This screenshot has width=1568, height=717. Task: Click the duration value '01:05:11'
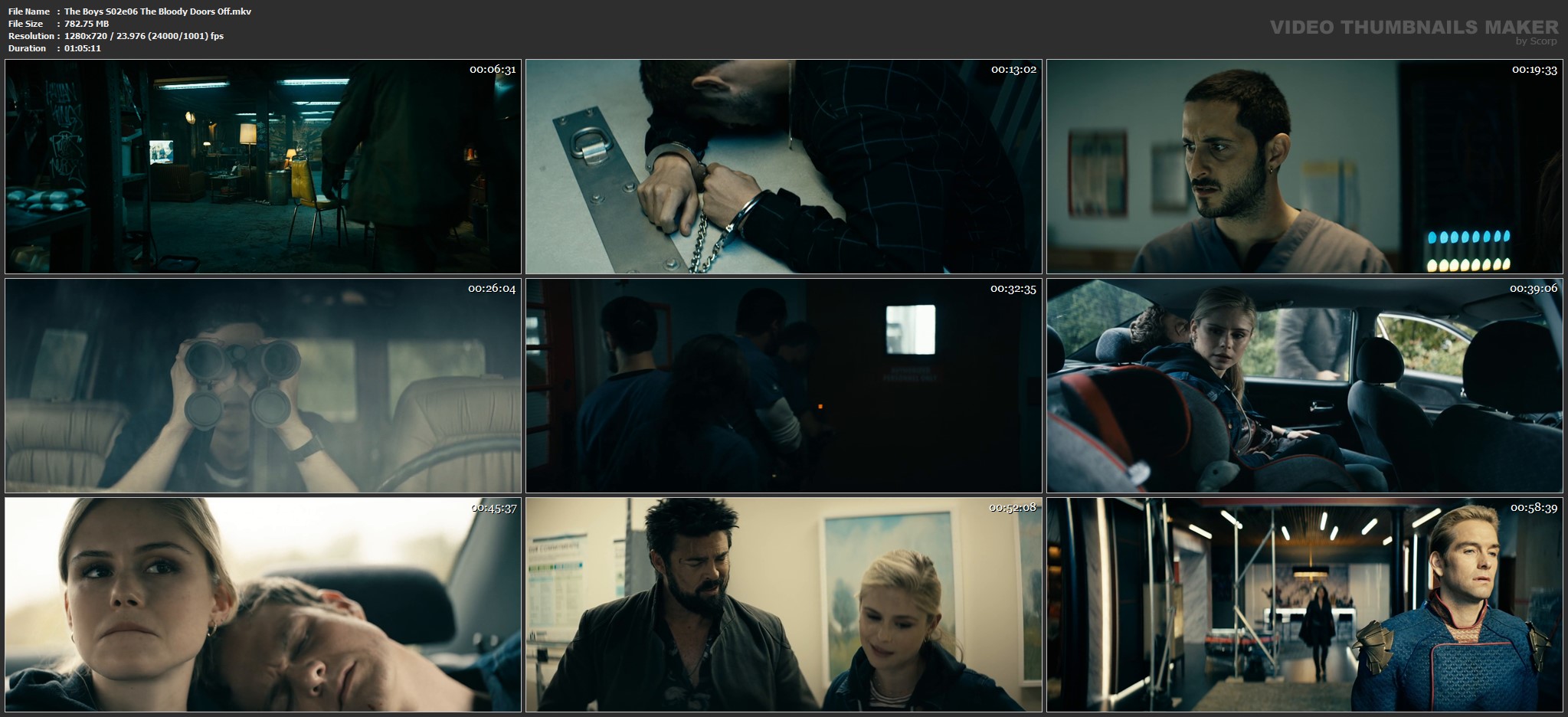tap(83, 48)
